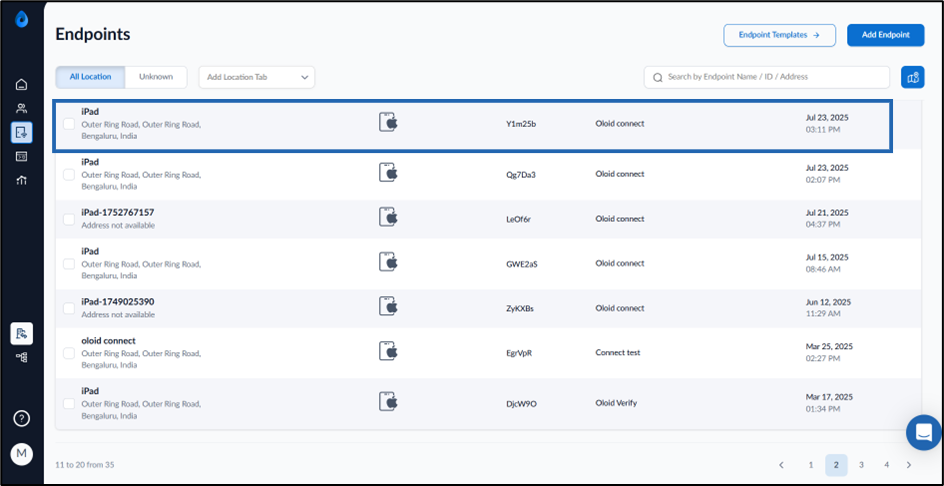Open the Users icon in sidebar
The height and width of the screenshot is (486, 944).
click(22, 108)
